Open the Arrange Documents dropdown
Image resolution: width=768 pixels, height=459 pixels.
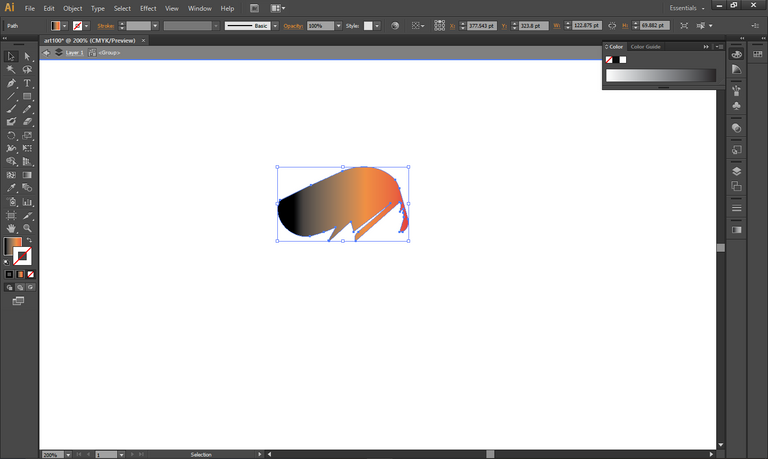click(x=277, y=8)
